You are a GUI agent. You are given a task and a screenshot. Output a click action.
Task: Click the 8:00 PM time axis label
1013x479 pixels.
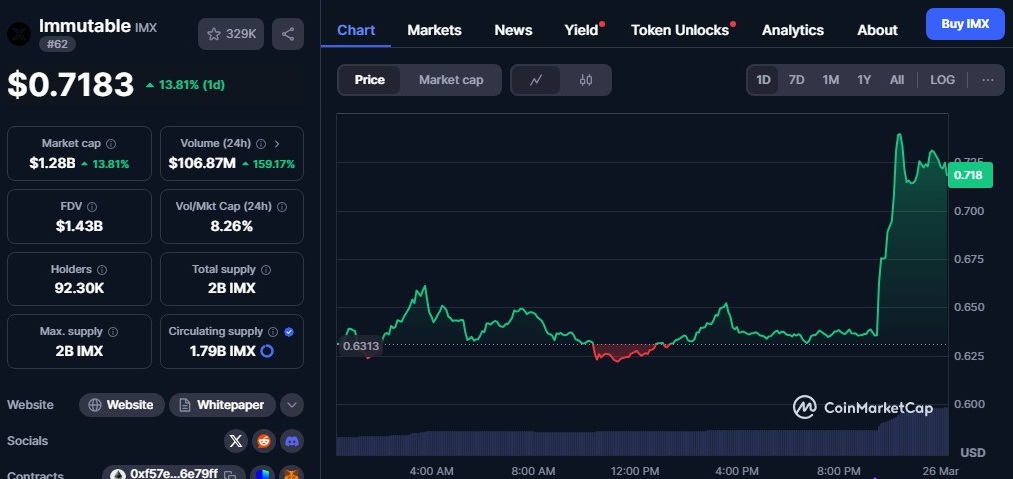click(839, 471)
